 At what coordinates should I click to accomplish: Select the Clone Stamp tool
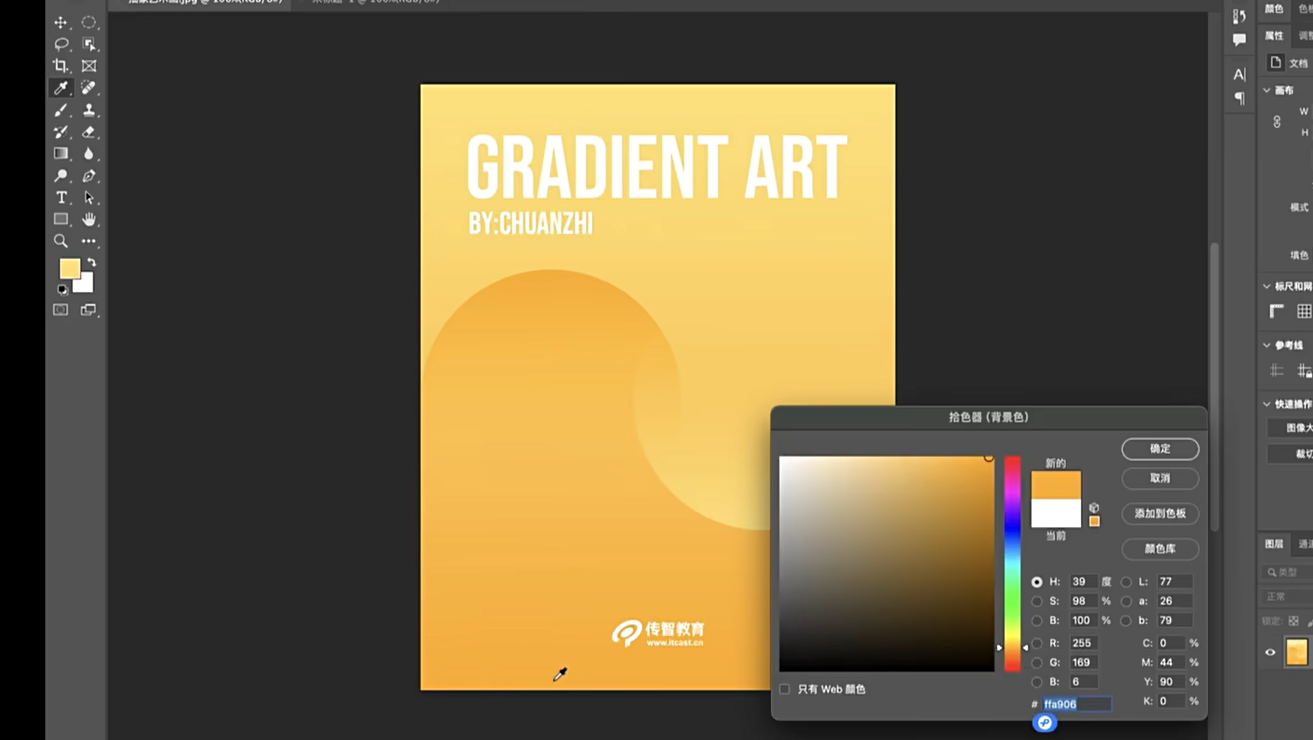click(89, 110)
